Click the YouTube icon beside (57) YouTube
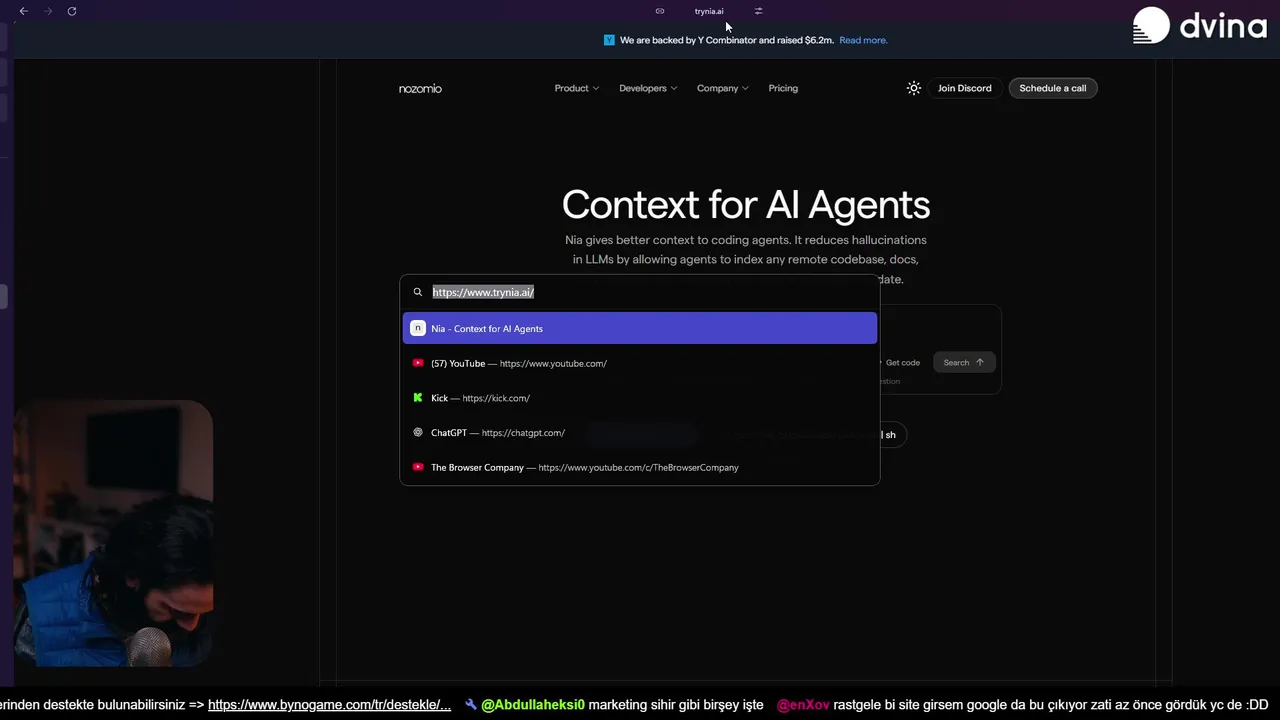Screen dimensions: 1280x720 pyautogui.click(x=418, y=363)
